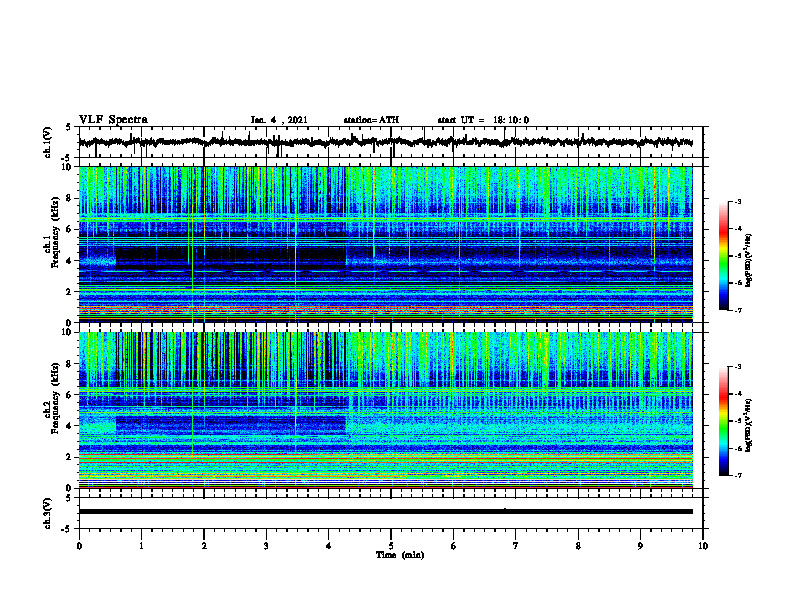Click time-axis tick label "0"
Viewport: 792px width, 612px height.
[79, 546]
